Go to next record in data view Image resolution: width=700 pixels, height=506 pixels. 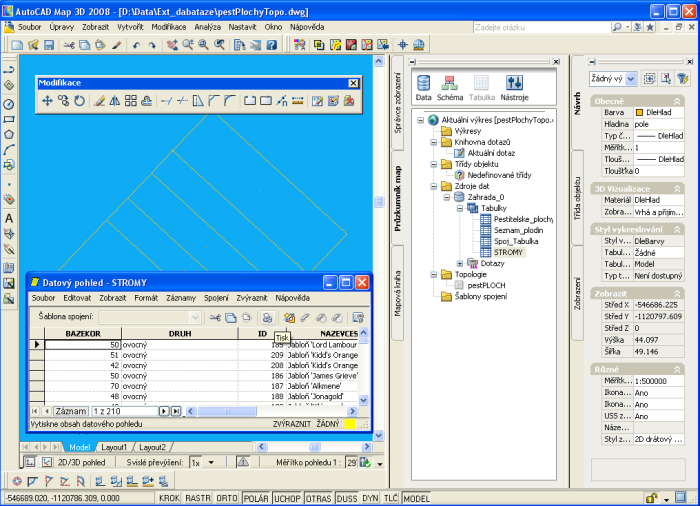[164, 411]
